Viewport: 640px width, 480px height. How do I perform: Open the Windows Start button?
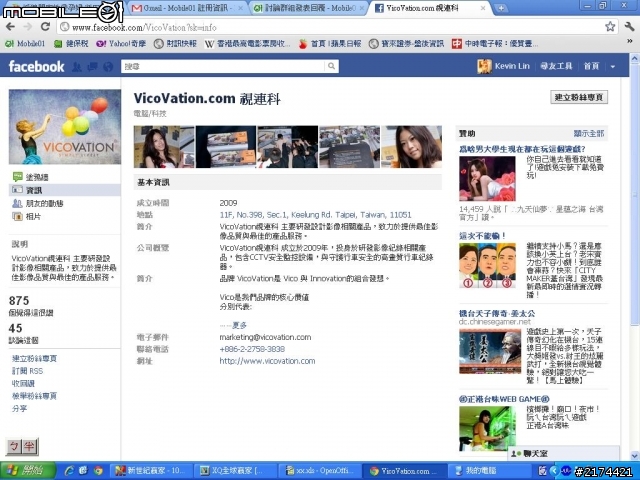coord(28,471)
